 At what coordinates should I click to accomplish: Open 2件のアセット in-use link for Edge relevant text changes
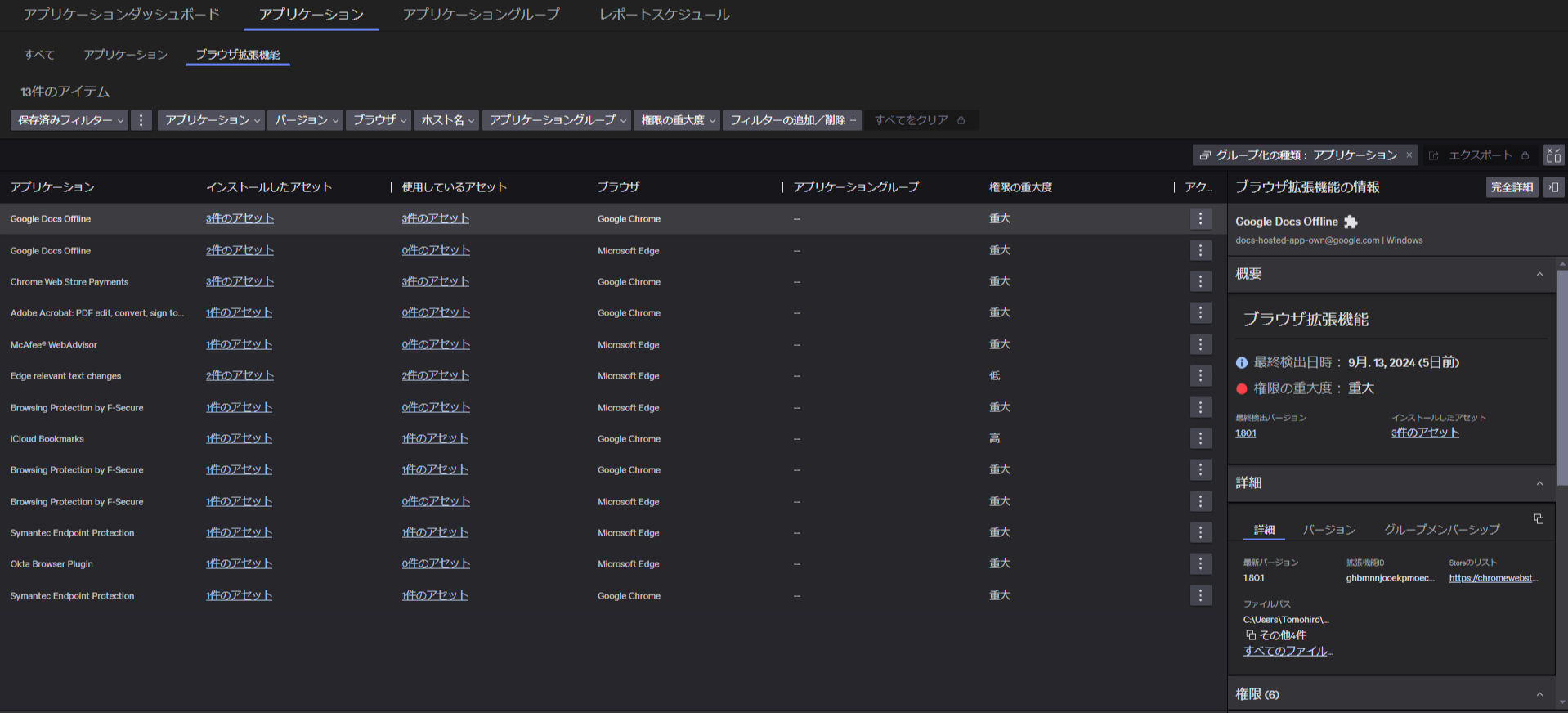435,375
